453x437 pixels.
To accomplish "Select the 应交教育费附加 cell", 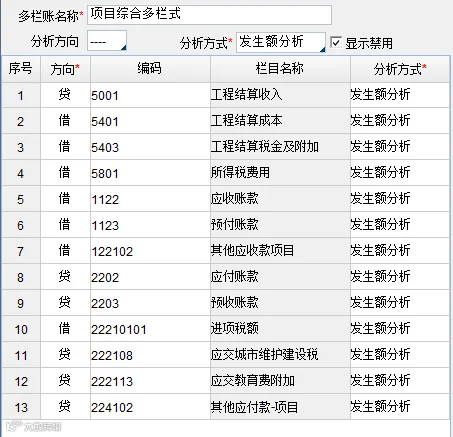I will [x=280, y=381].
